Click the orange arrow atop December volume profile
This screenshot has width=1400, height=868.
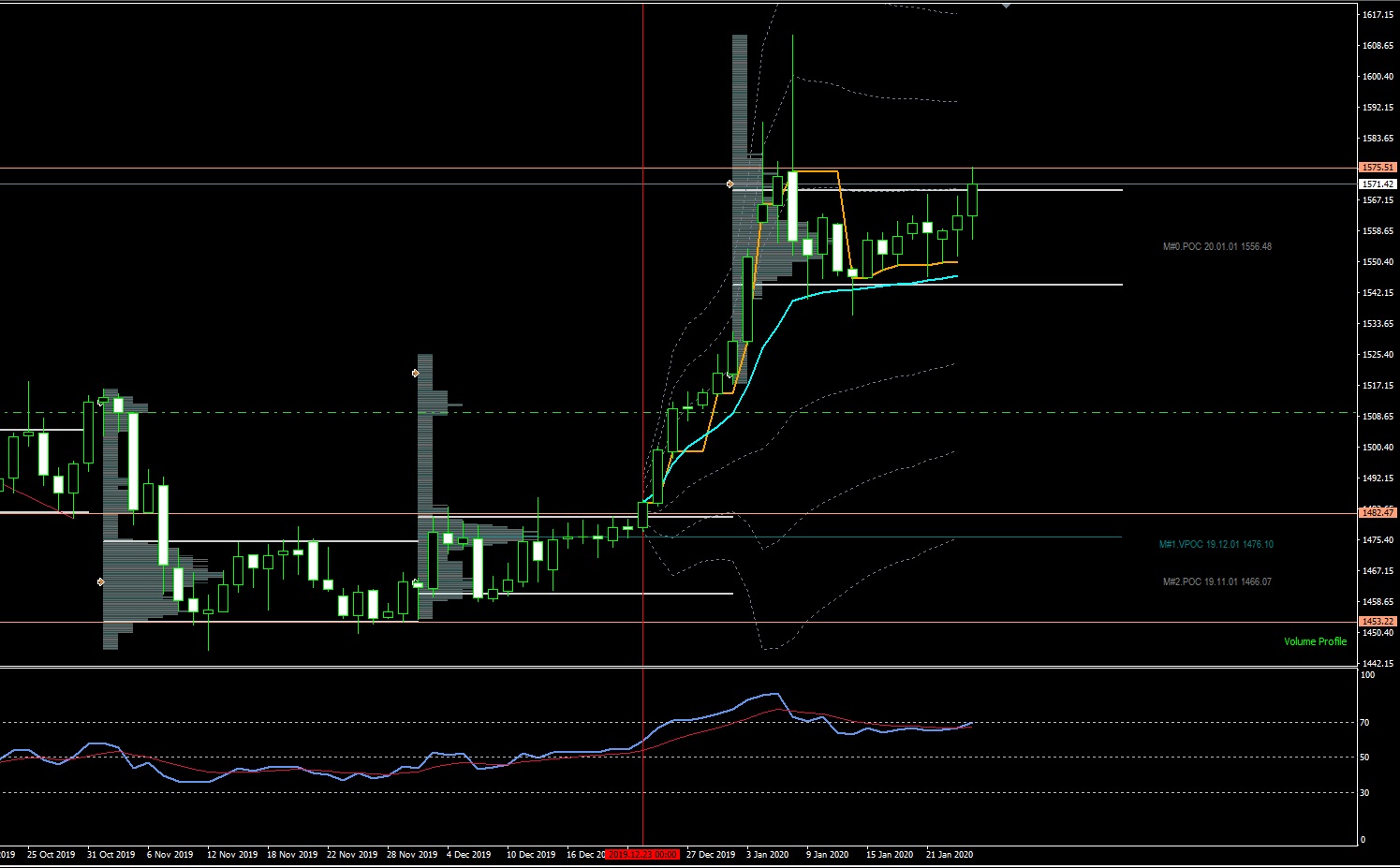tap(416, 373)
